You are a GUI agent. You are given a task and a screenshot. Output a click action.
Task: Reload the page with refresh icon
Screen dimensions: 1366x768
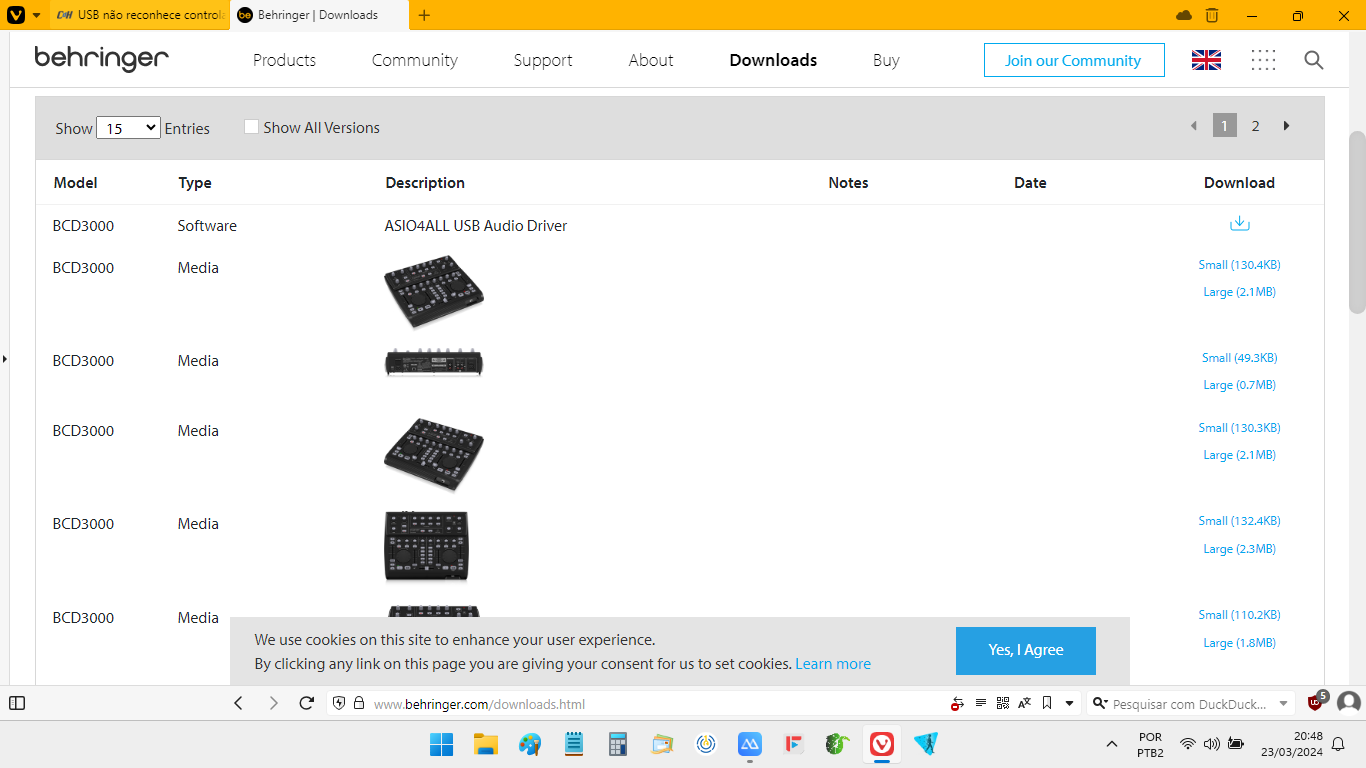[307, 703]
